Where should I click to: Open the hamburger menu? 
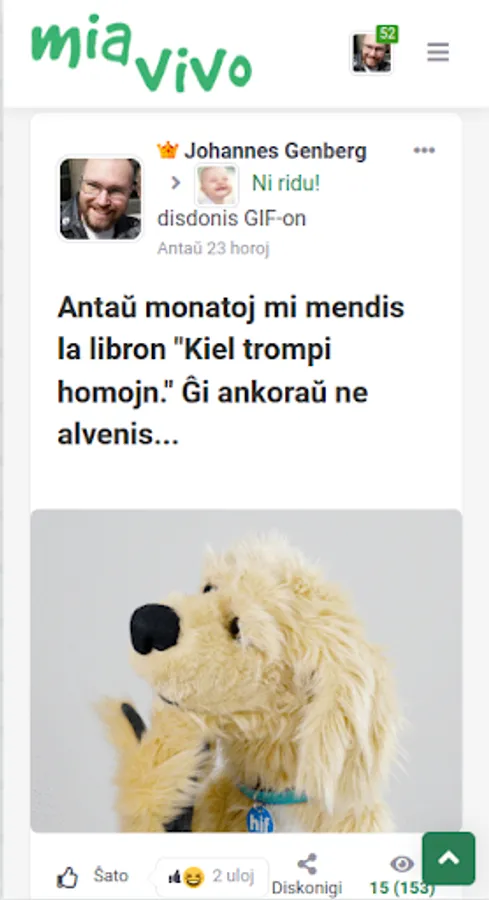tap(438, 53)
